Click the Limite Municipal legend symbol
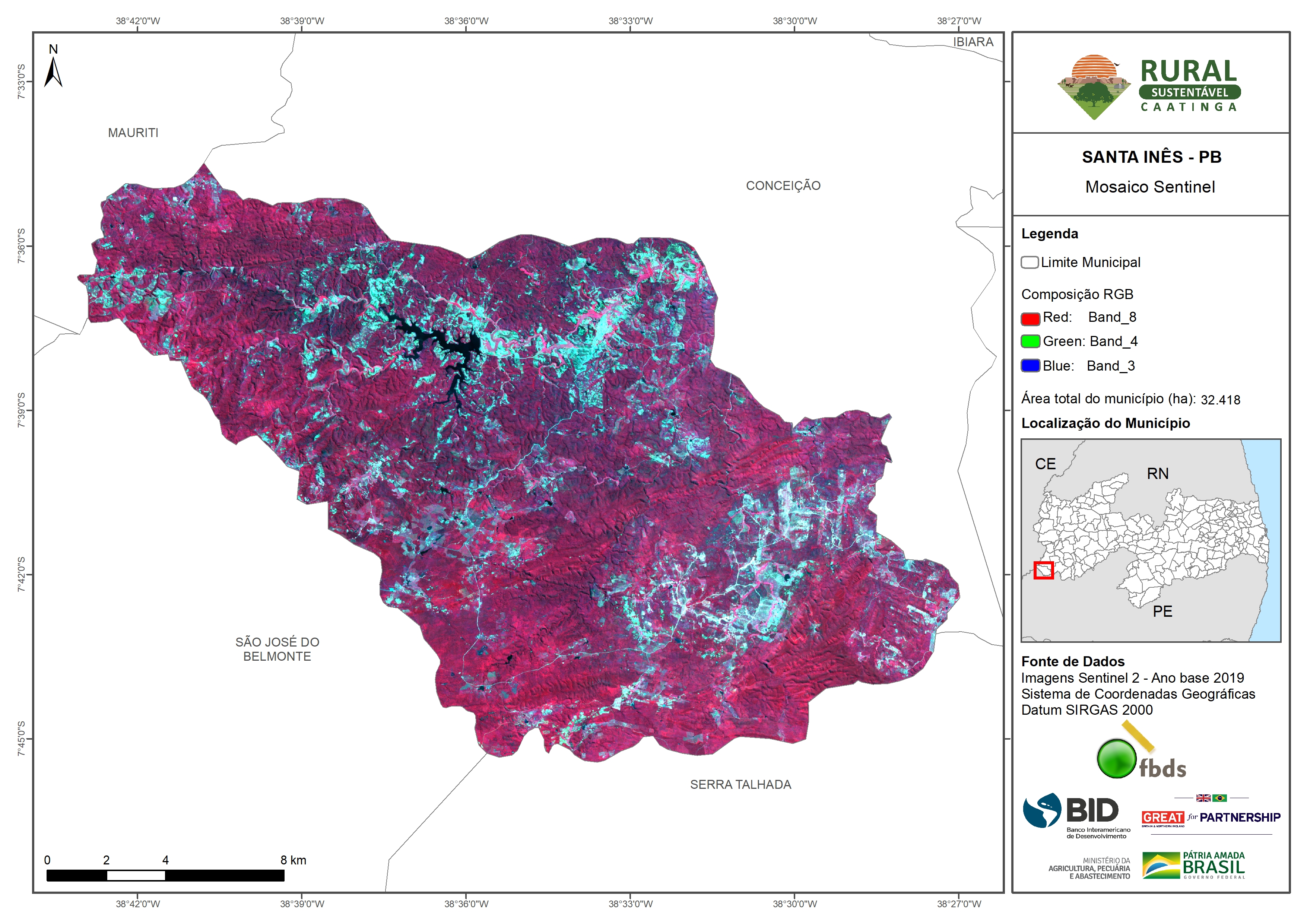Viewport: 1307px width, 924px height. click(x=1029, y=263)
